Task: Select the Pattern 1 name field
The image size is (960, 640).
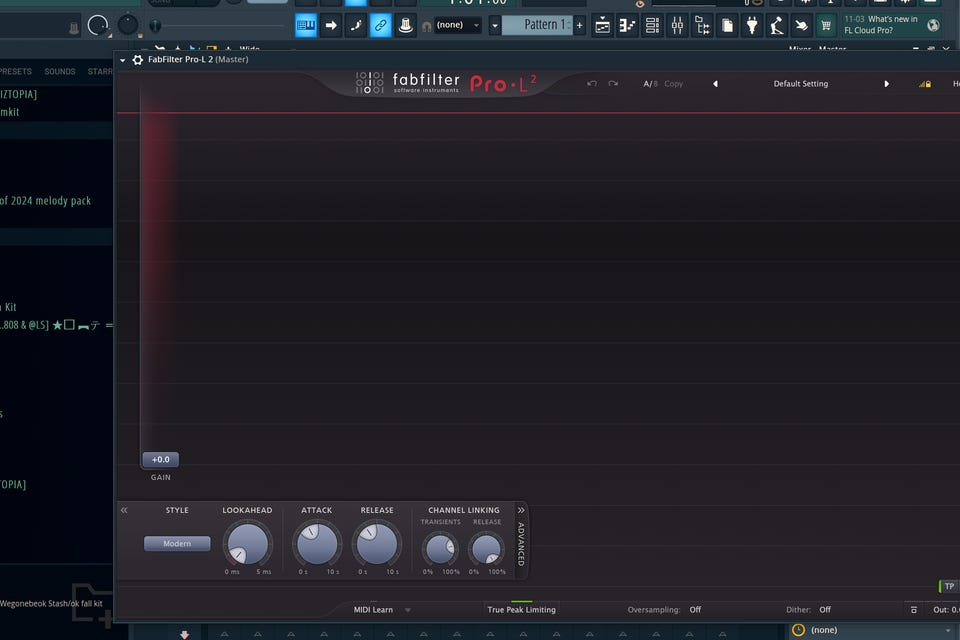Action: [537, 25]
